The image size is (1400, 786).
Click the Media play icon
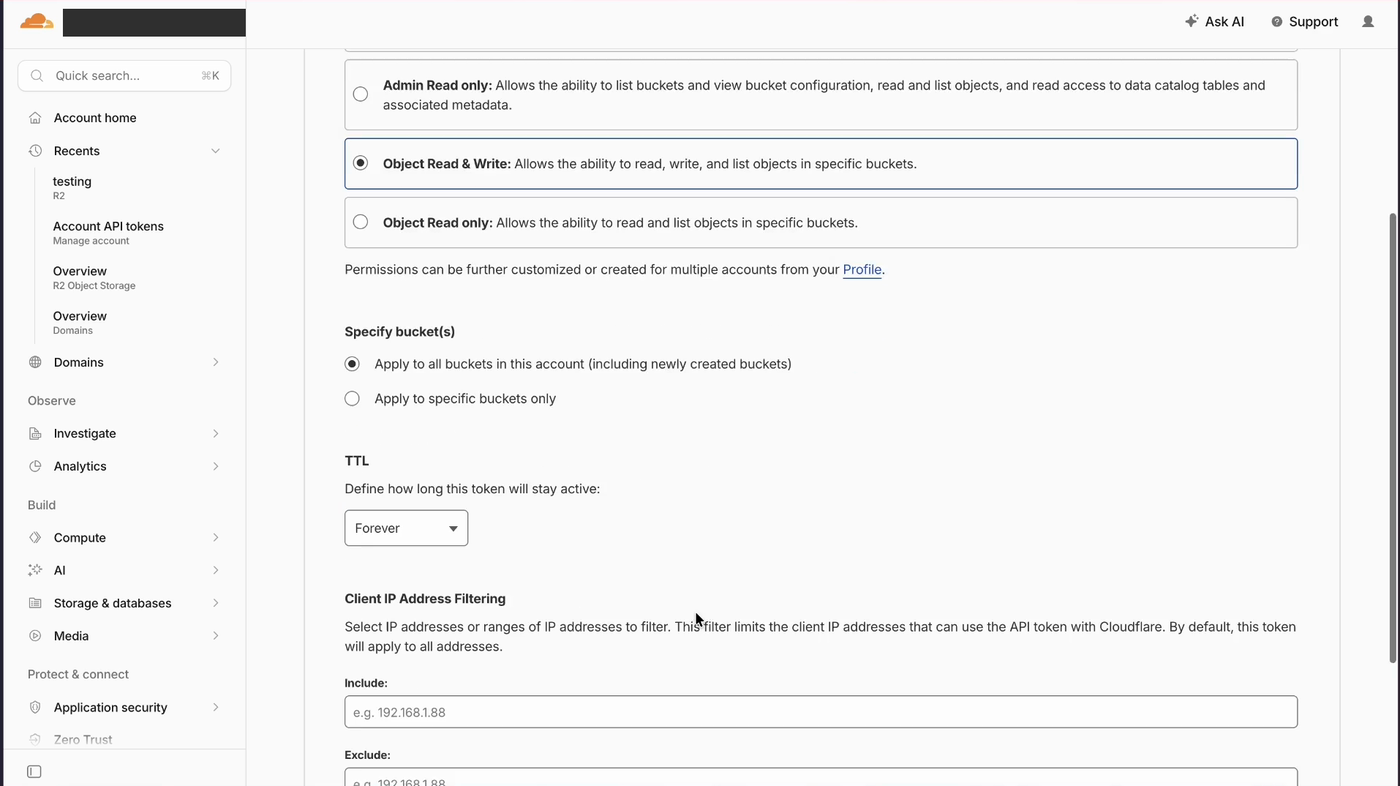click(x=35, y=636)
